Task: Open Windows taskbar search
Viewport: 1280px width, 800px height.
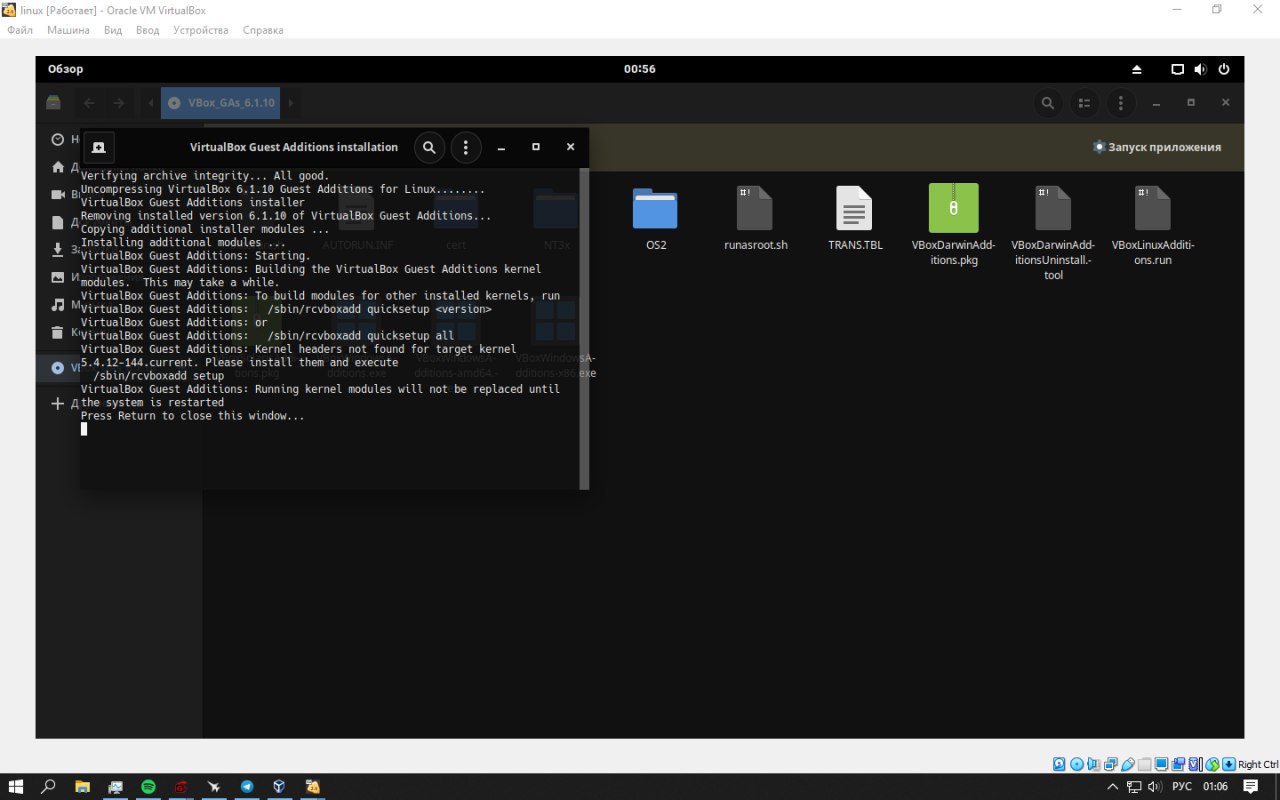Action: click(48, 787)
